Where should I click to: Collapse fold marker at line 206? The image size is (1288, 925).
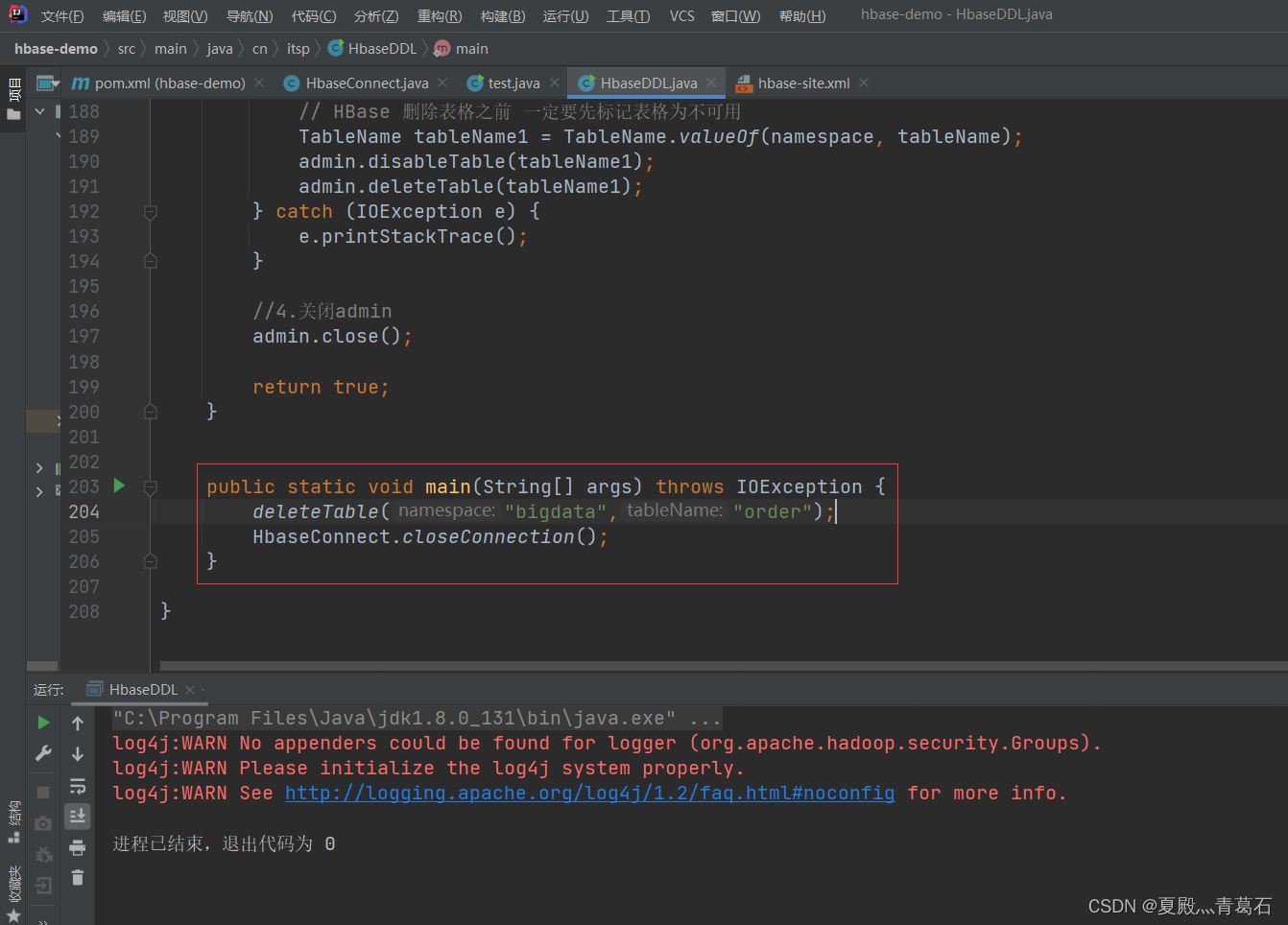151,561
